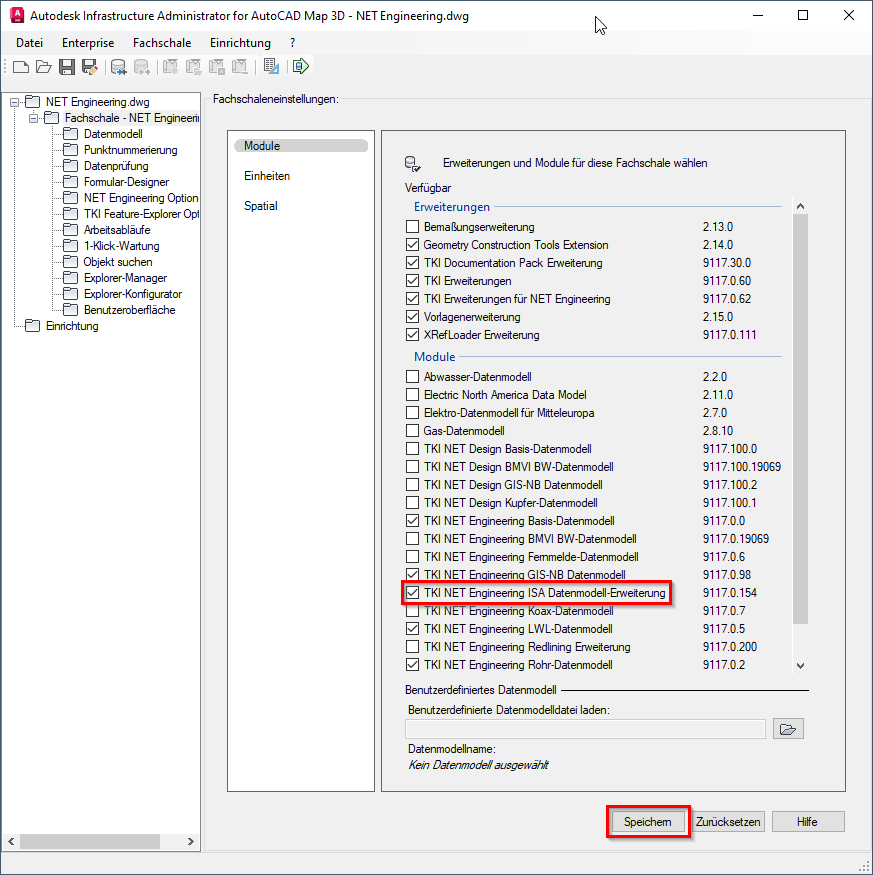Click the first greyed scroll icon with gear
This screenshot has height=875, width=873.
point(170,67)
